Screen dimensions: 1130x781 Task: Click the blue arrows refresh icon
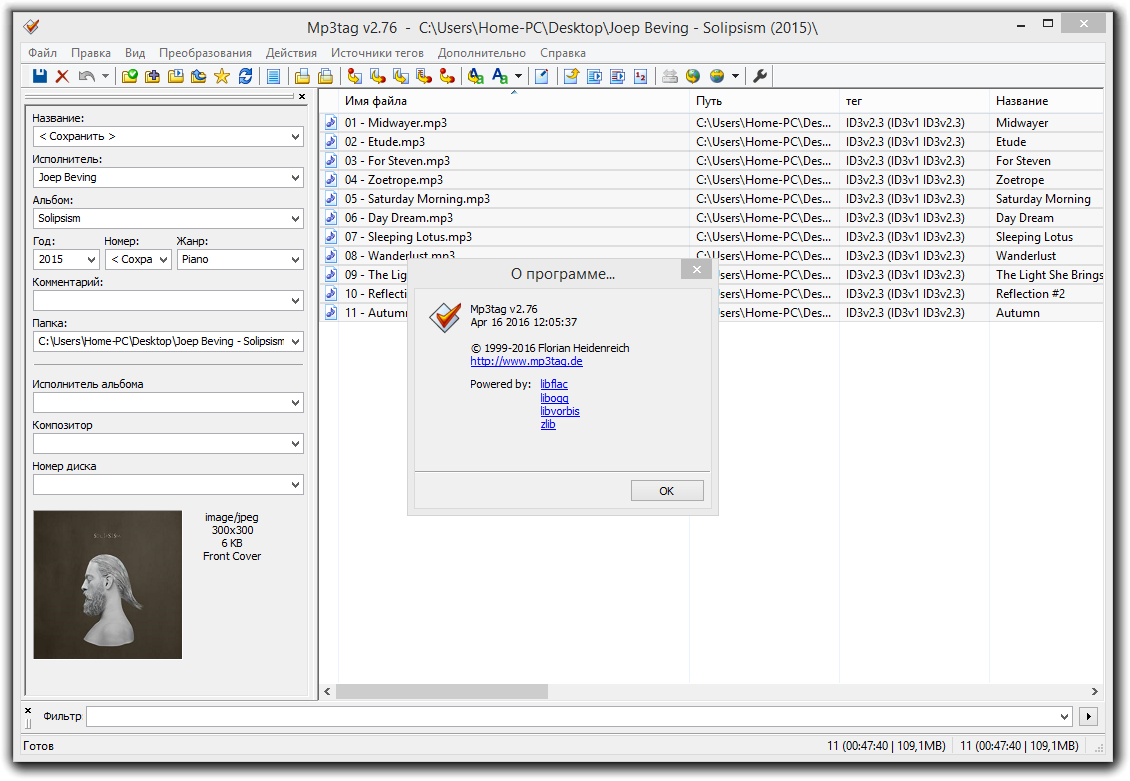[245, 76]
